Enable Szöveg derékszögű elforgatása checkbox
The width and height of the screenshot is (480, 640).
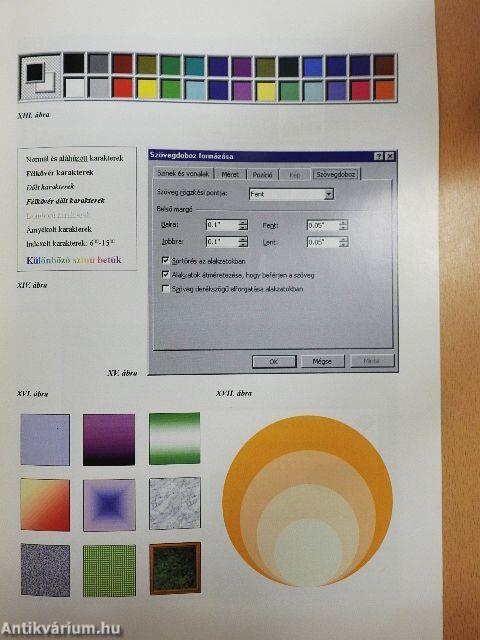[x=165, y=289]
